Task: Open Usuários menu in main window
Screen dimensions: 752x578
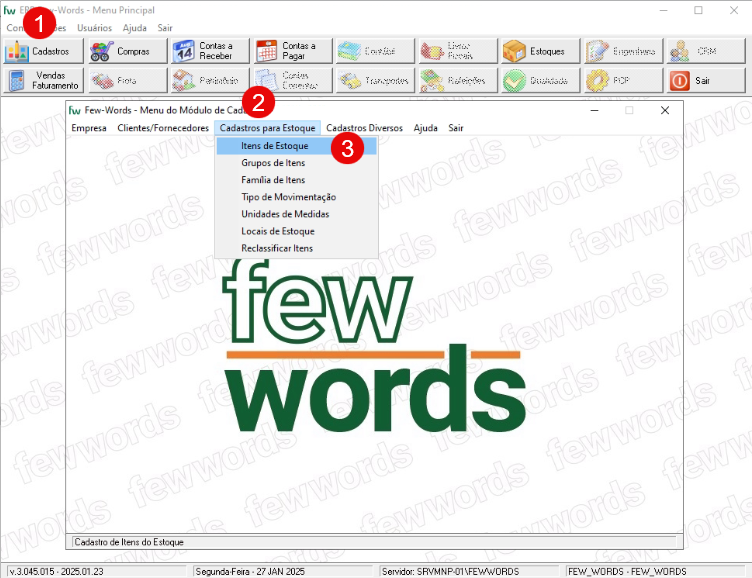Action: click(94, 28)
